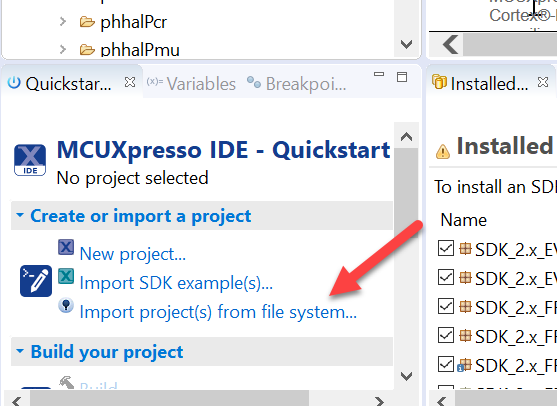
Task: Open the New project... link
Action: coord(133,254)
